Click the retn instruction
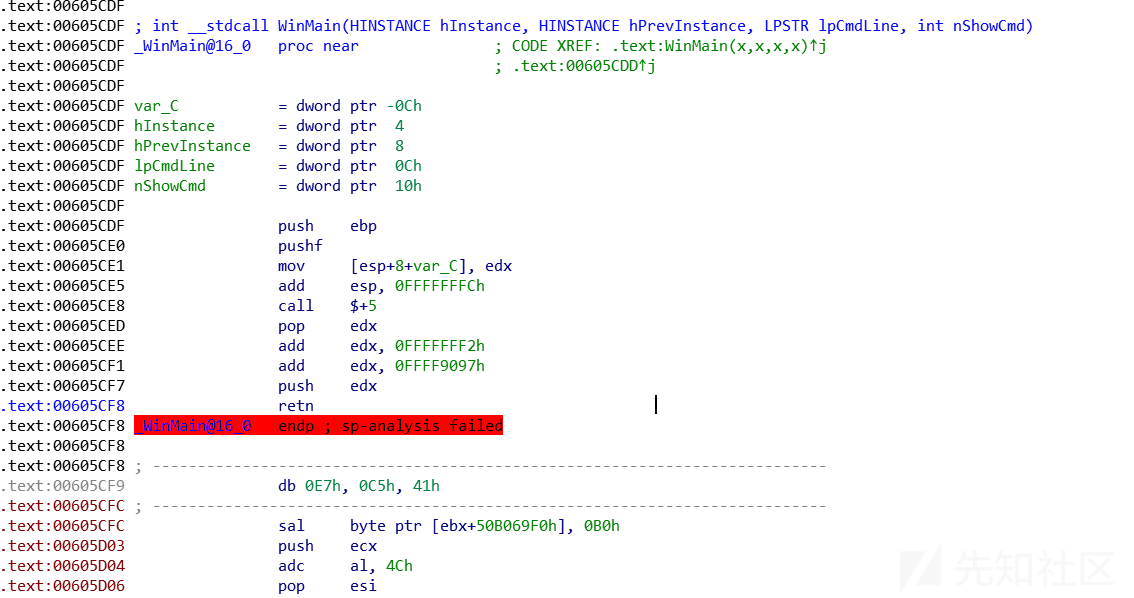The width and height of the screenshot is (1134, 598). click(x=296, y=406)
